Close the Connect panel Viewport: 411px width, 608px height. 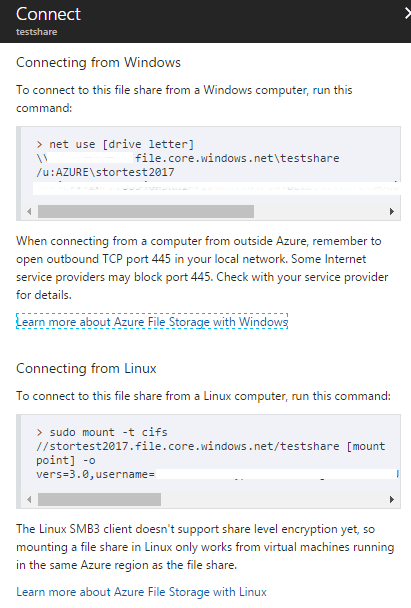407,14
